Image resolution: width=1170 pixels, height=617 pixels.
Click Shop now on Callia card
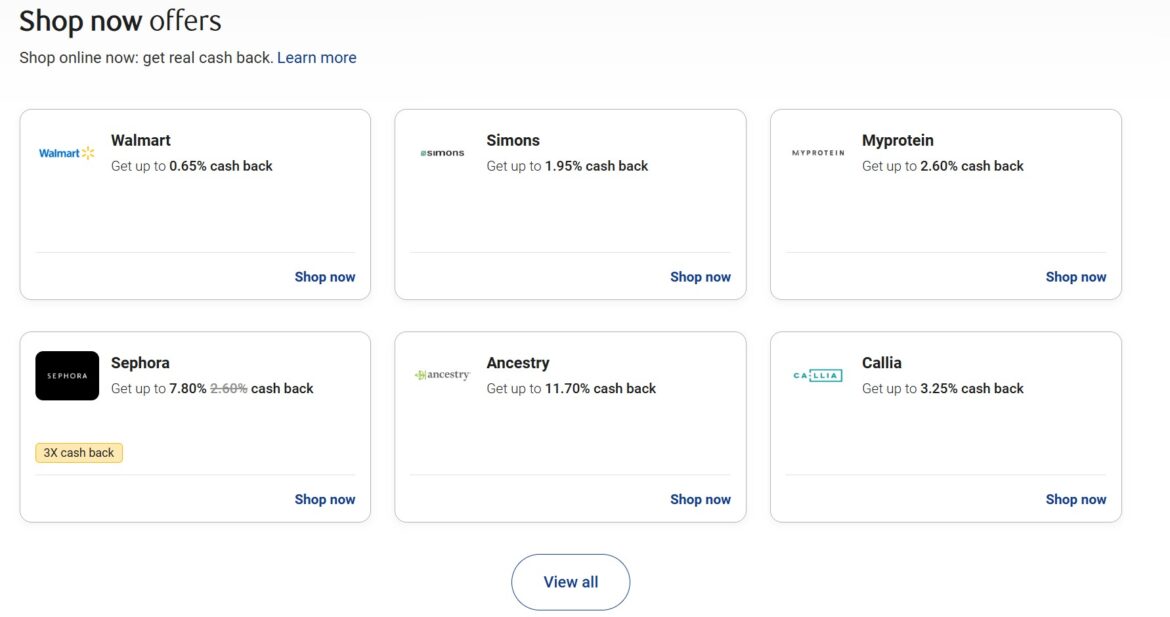pos(1075,499)
